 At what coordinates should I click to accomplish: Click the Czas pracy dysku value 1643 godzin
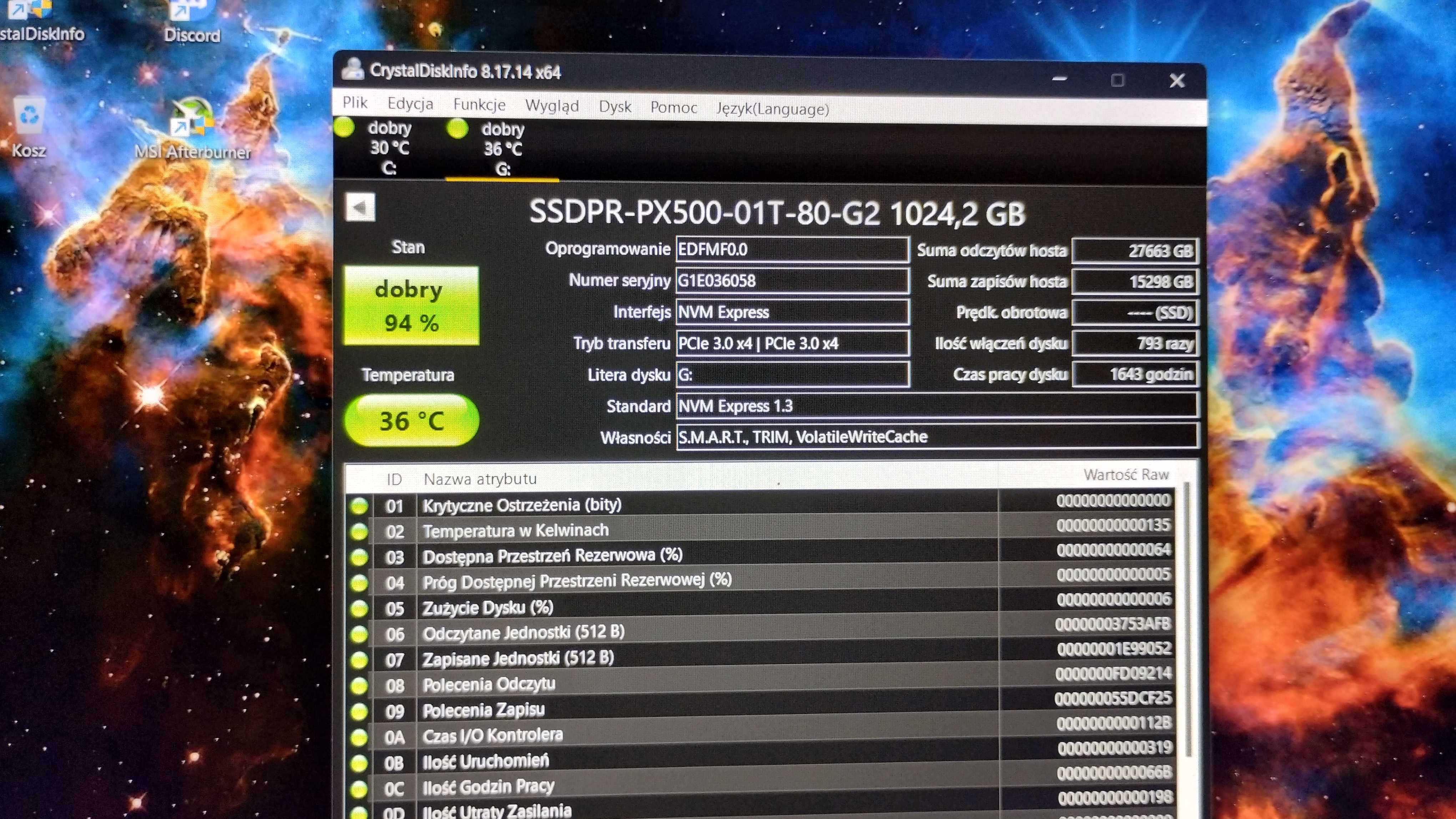(1134, 374)
